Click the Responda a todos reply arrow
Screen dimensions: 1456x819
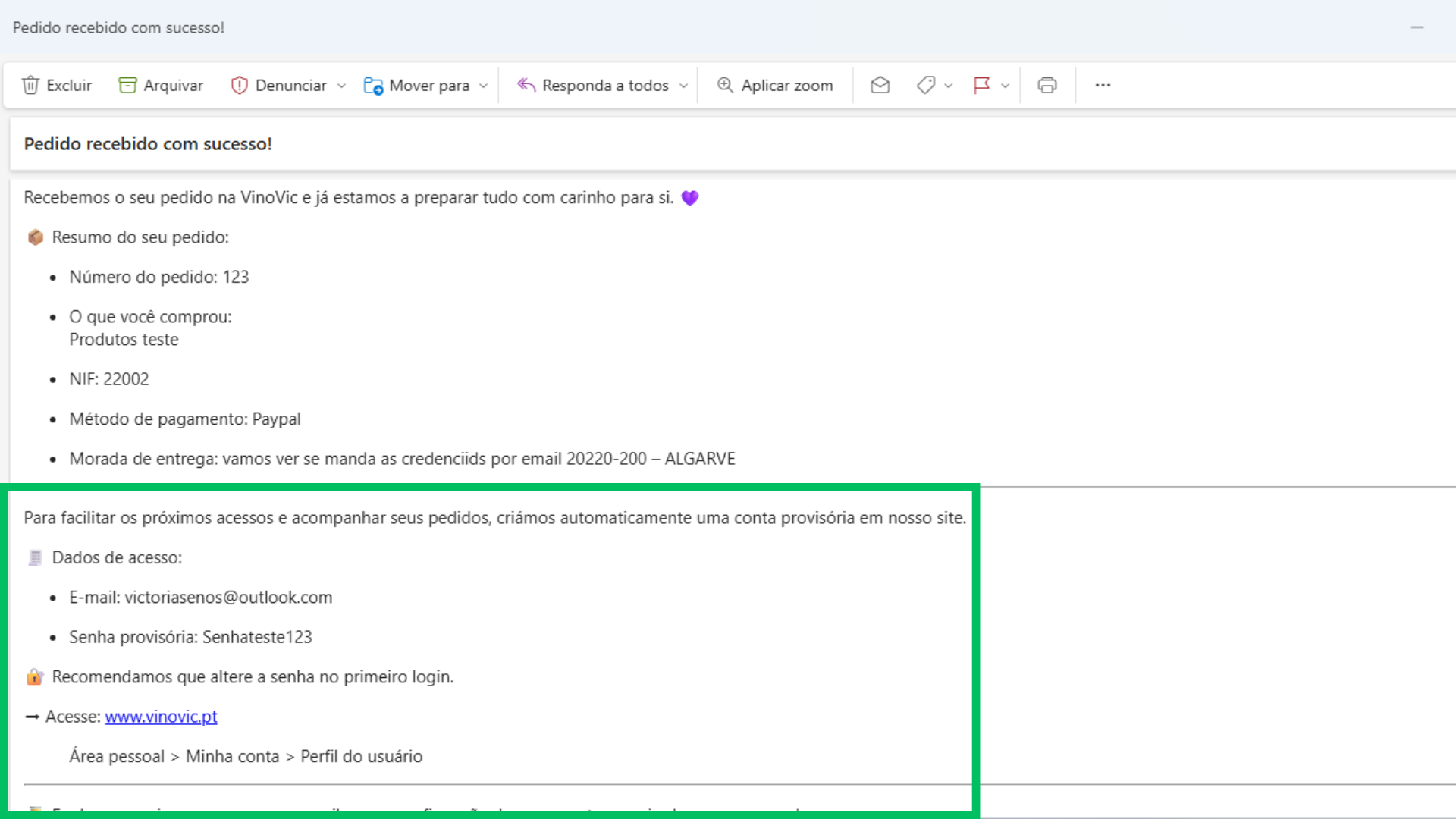526,85
